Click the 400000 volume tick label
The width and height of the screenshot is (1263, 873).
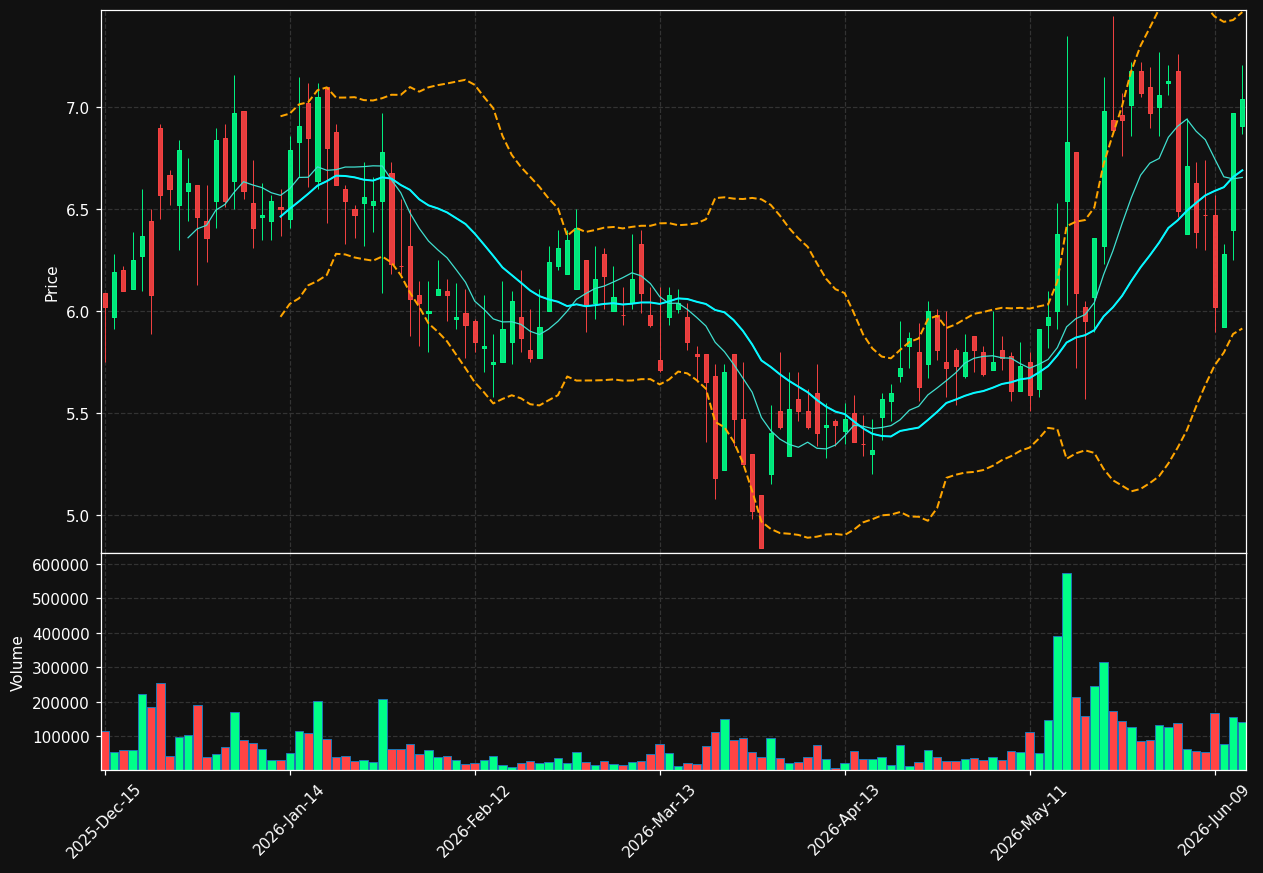point(63,634)
